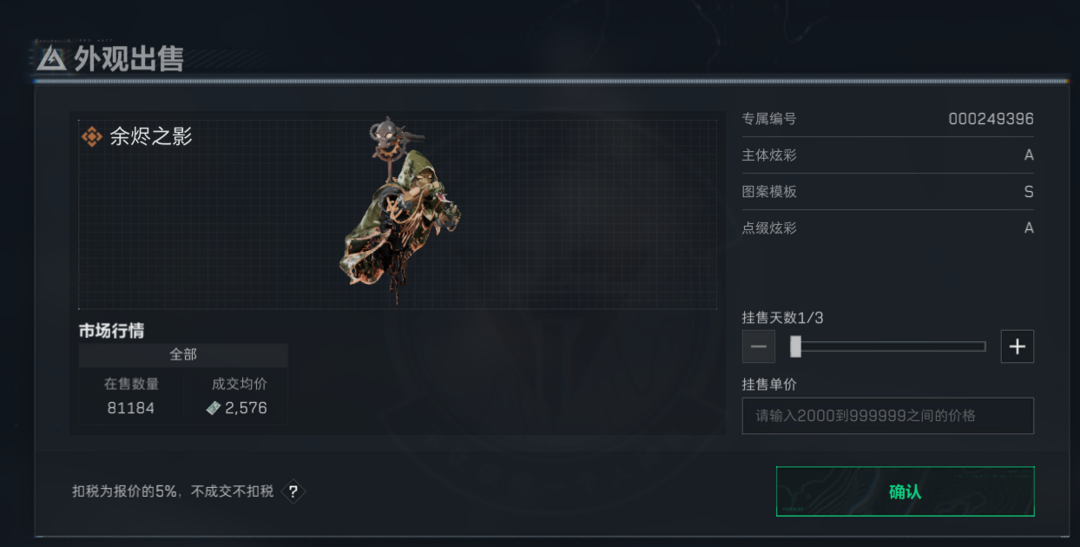Click the currency ticket icon beside 2,576
The image size is (1080, 547).
[214, 408]
